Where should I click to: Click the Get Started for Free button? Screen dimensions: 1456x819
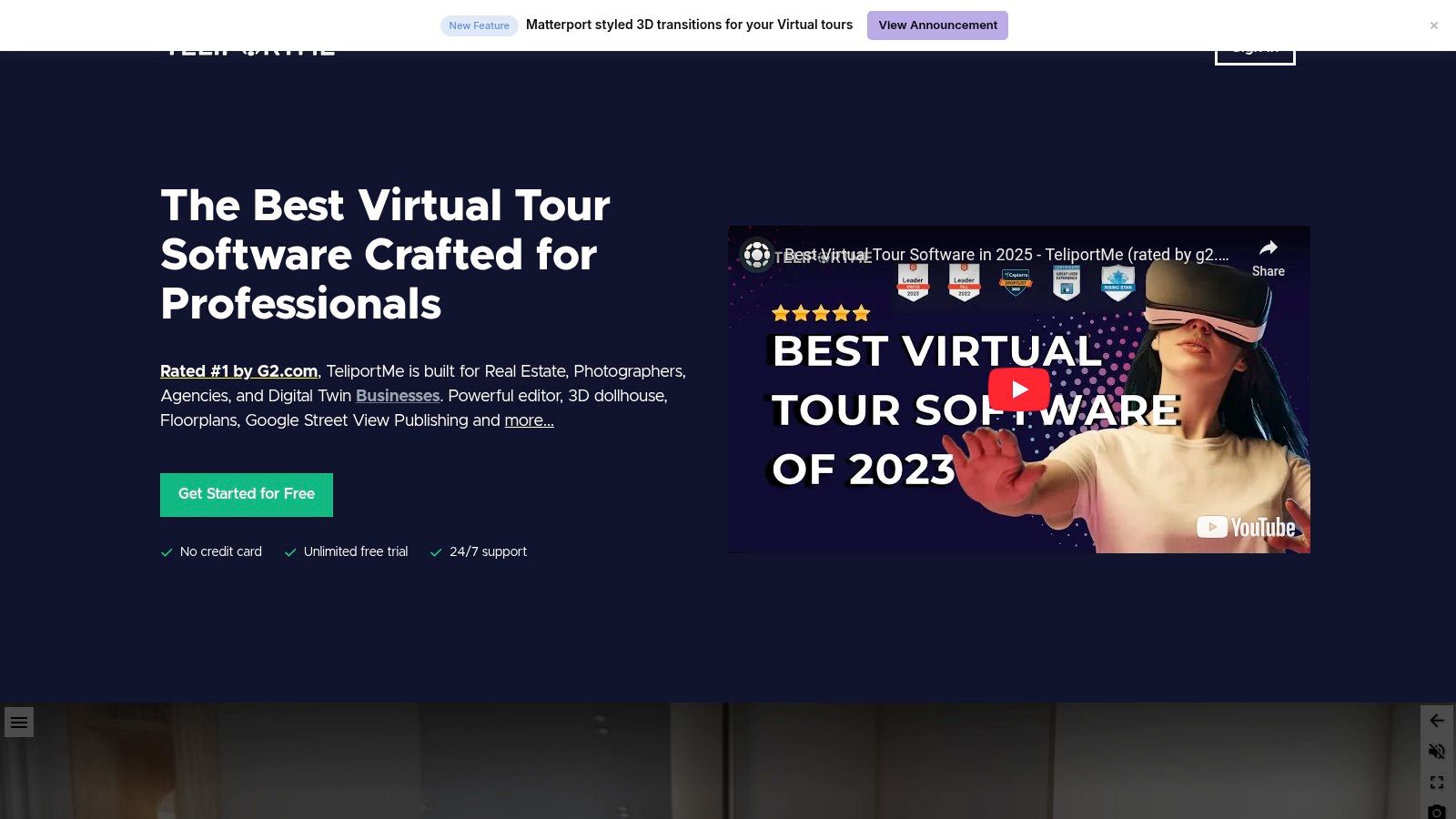[246, 494]
